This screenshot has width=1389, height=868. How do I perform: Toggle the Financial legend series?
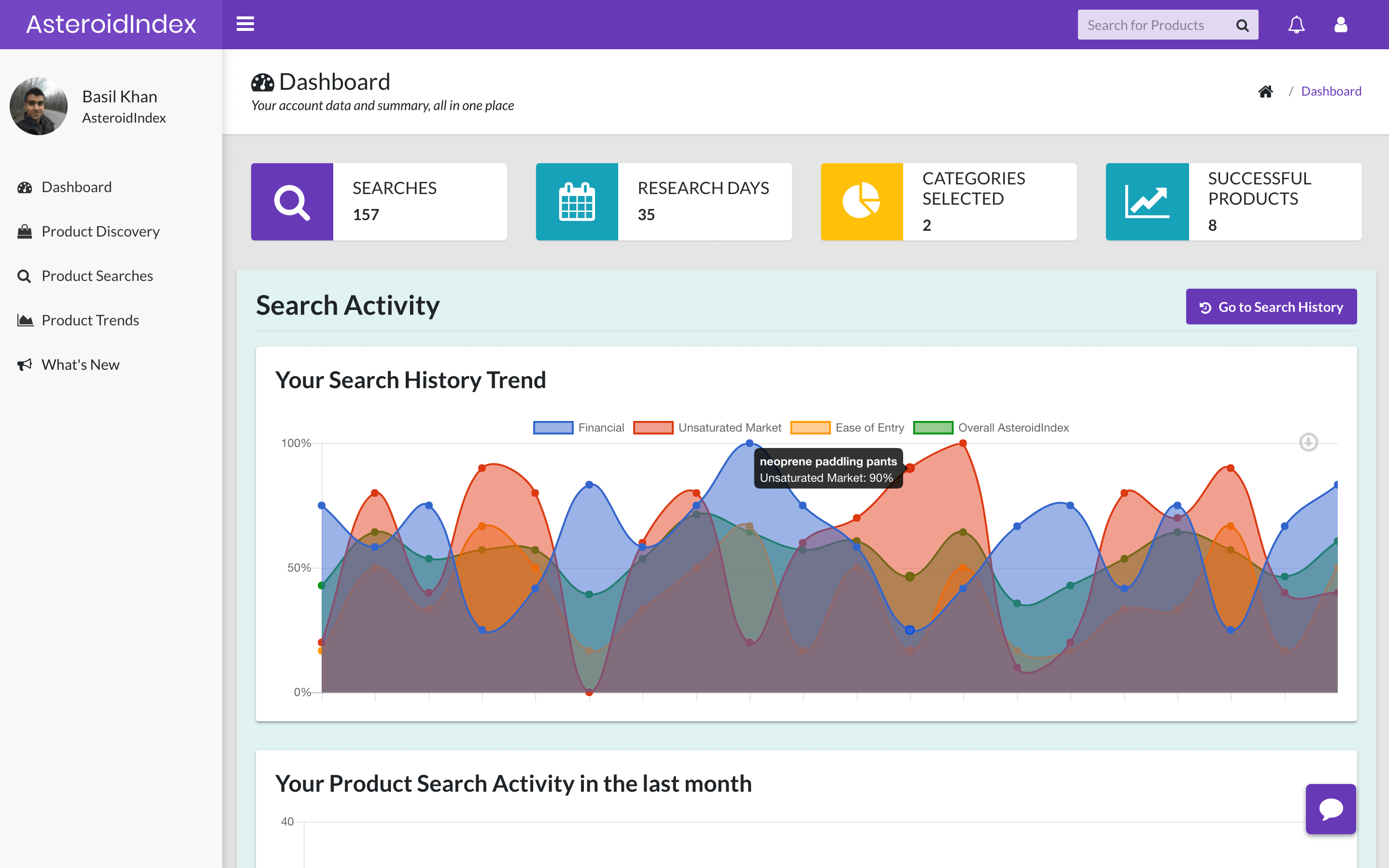[x=578, y=428]
